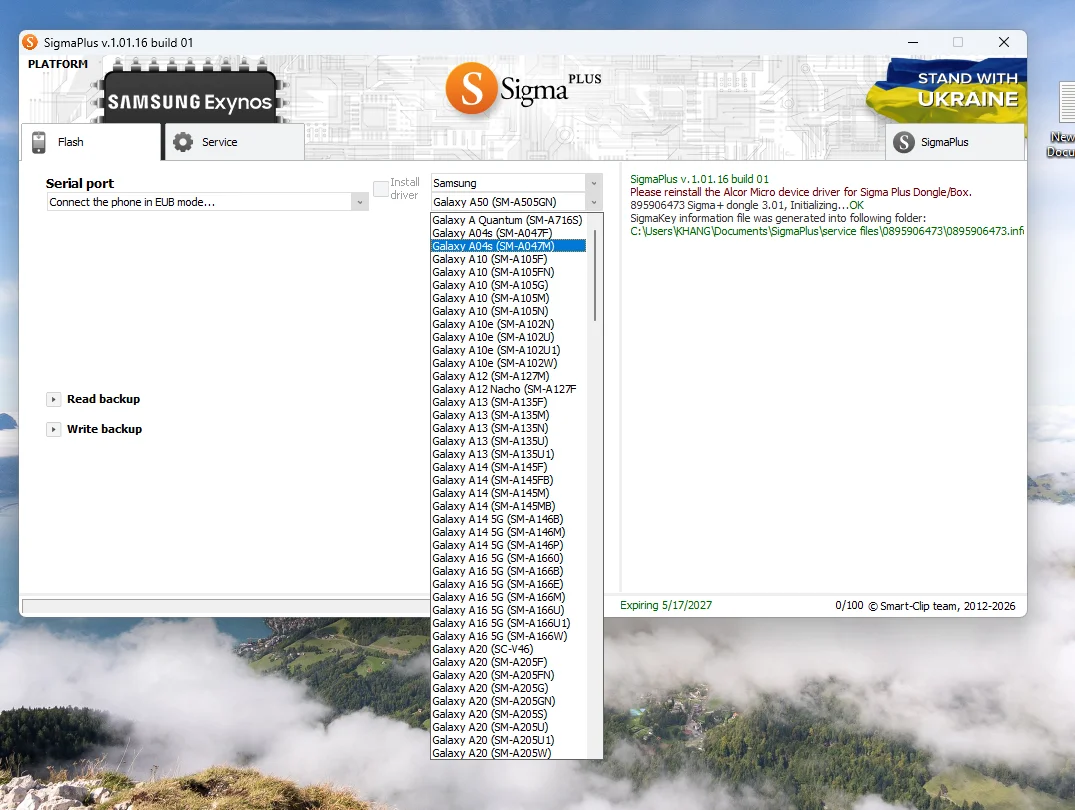Image resolution: width=1075 pixels, height=810 pixels.
Task: Switch to the Flash tab
Action: (90, 142)
